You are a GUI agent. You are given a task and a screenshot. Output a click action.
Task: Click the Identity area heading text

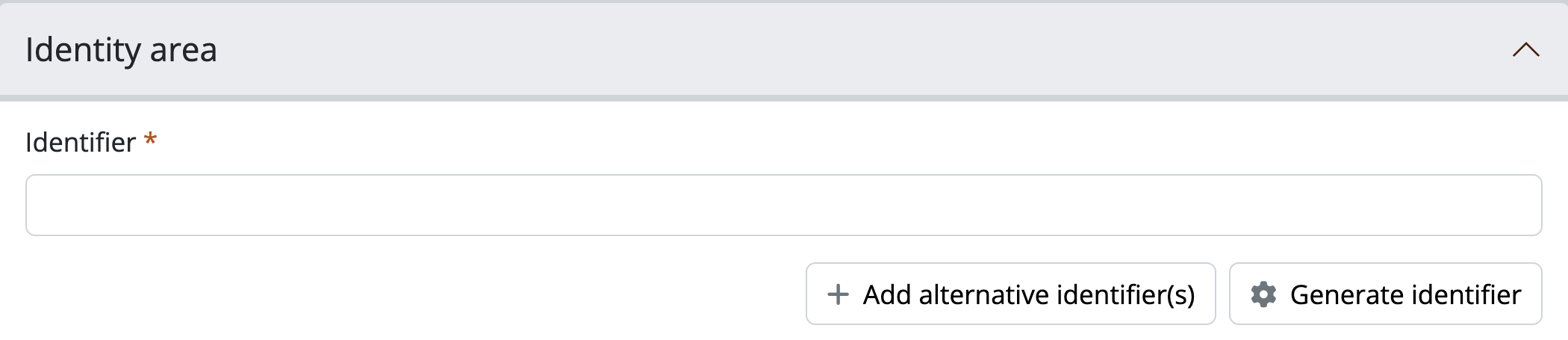pos(121,50)
